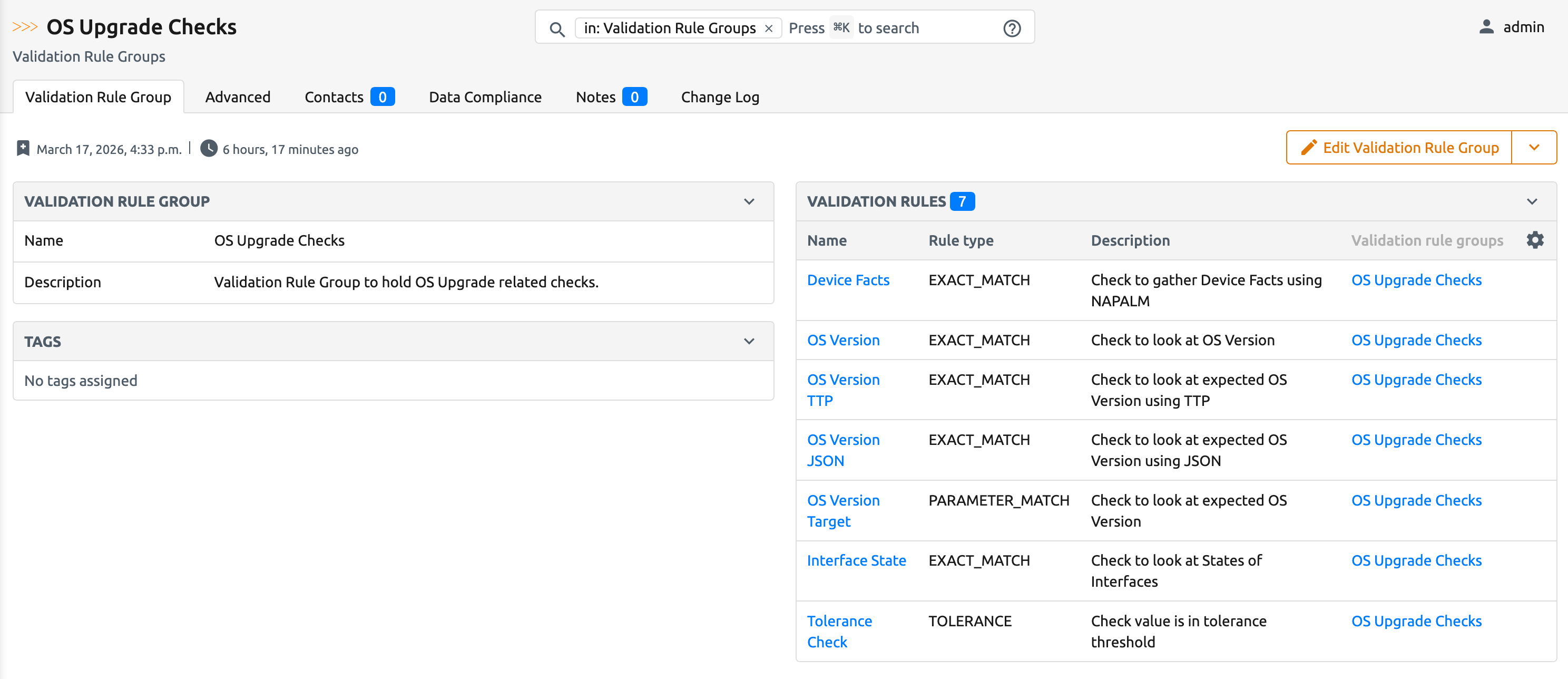Open the Change Log tab

720,97
